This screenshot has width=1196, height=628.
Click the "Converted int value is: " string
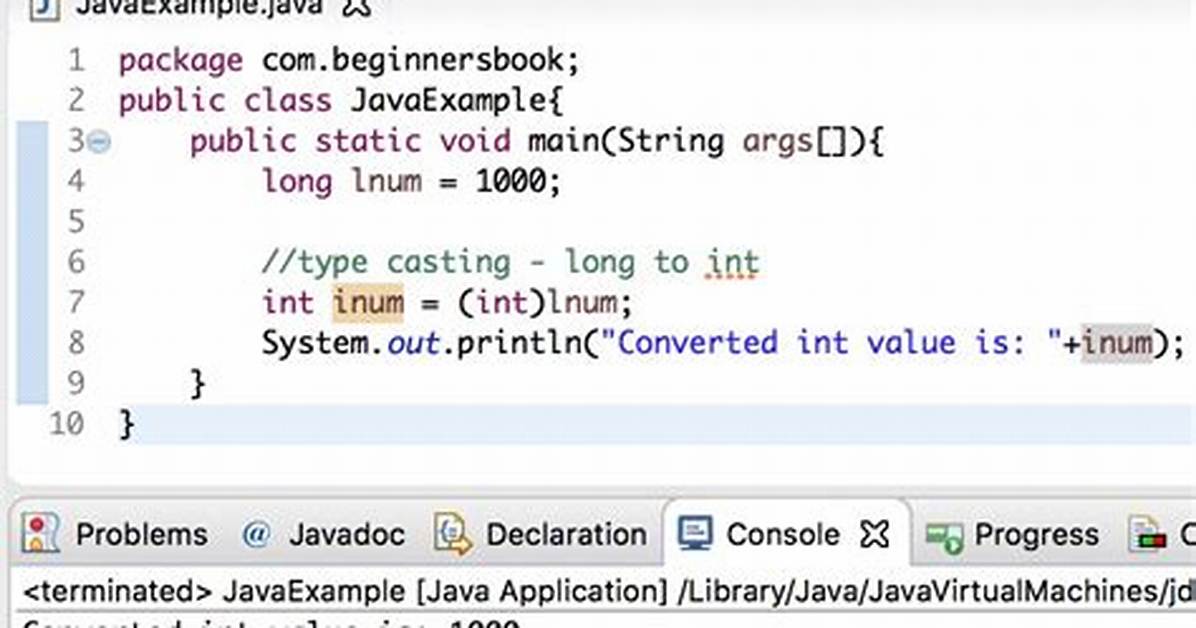[x=831, y=343]
